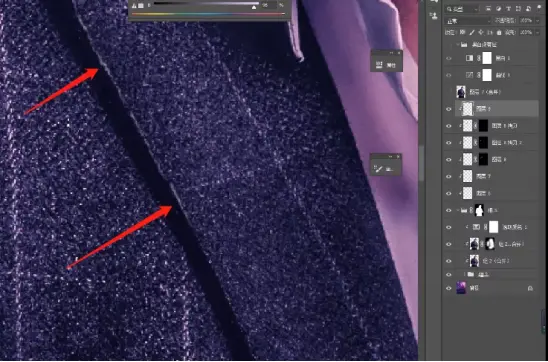Image resolution: width=548 pixels, height=362 pixels.
Task: Collapse the top layer group arrow
Action: pos(458,45)
